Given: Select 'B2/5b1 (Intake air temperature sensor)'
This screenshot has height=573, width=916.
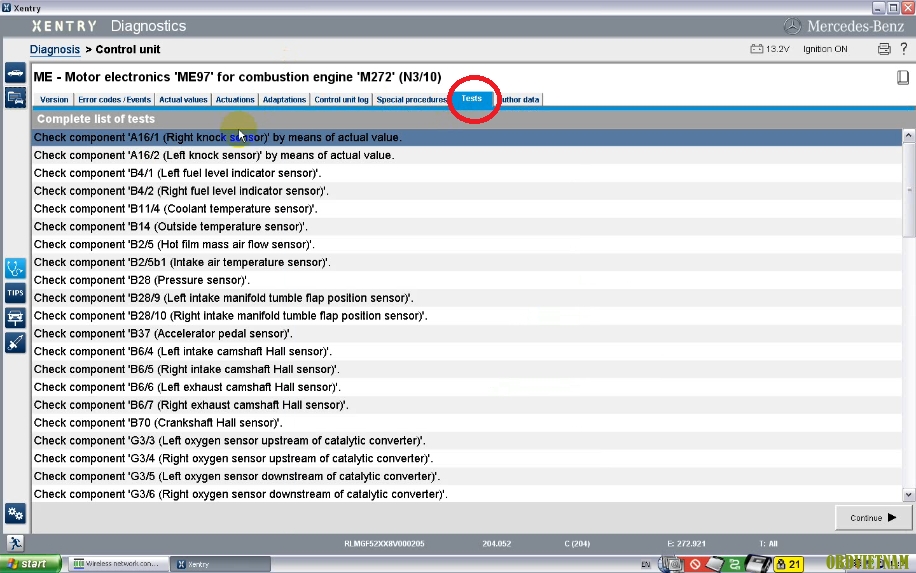Looking at the screenshot, I should [x=467, y=262].
